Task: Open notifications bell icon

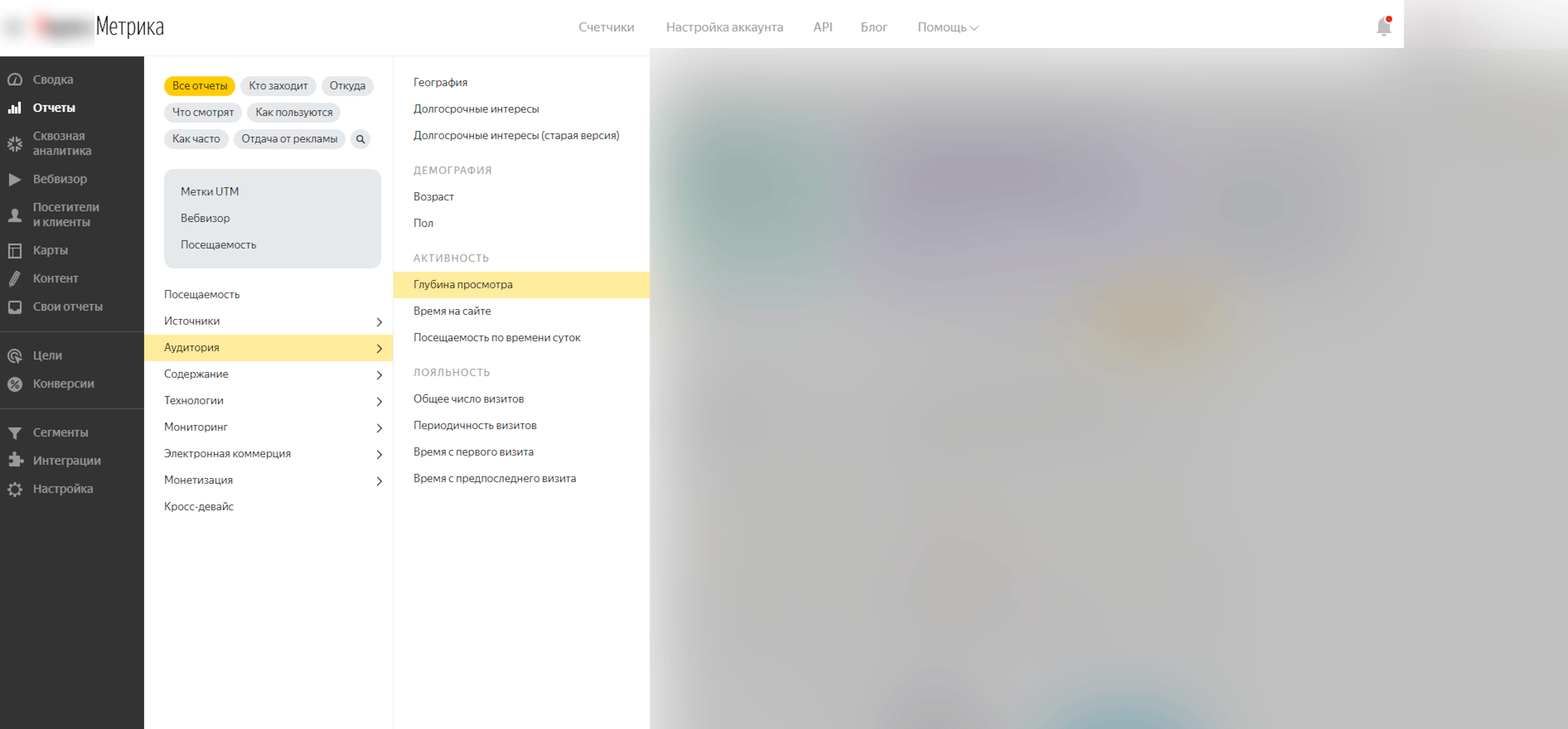Action: coord(1384,27)
